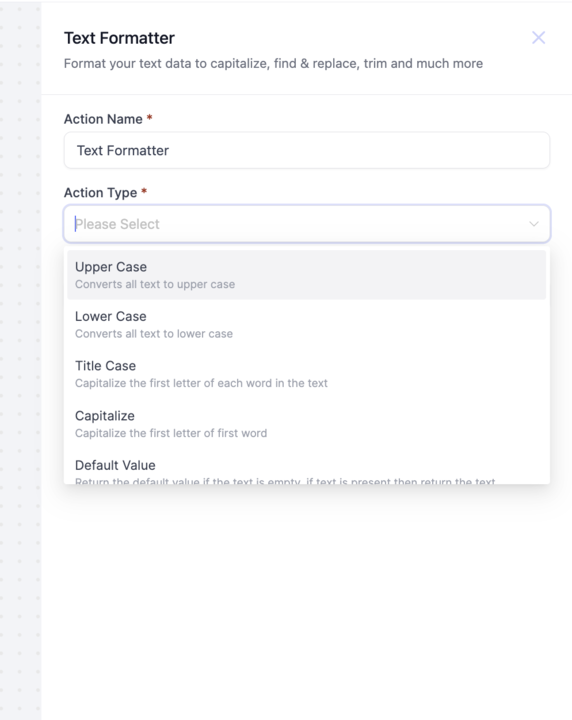Choose the Default Value option
The width and height of the screenshot is (572, 720).
tap(307, 469)
